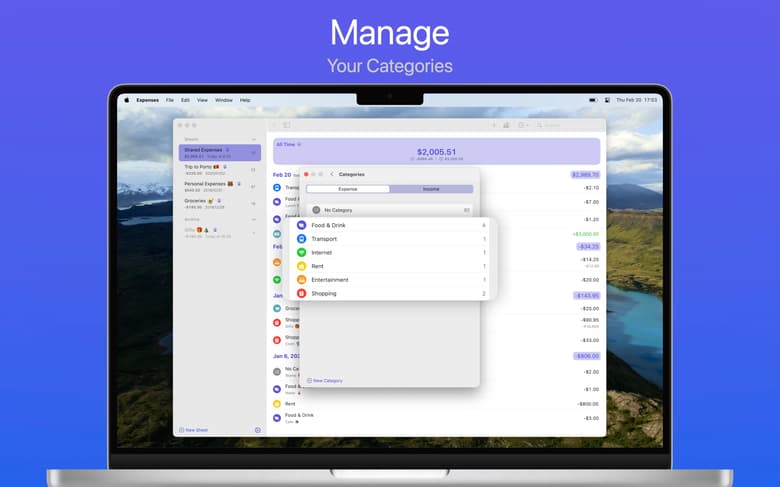
Task: Click the -$143.95 daily total badge
Action: click(x=587, y=295)
